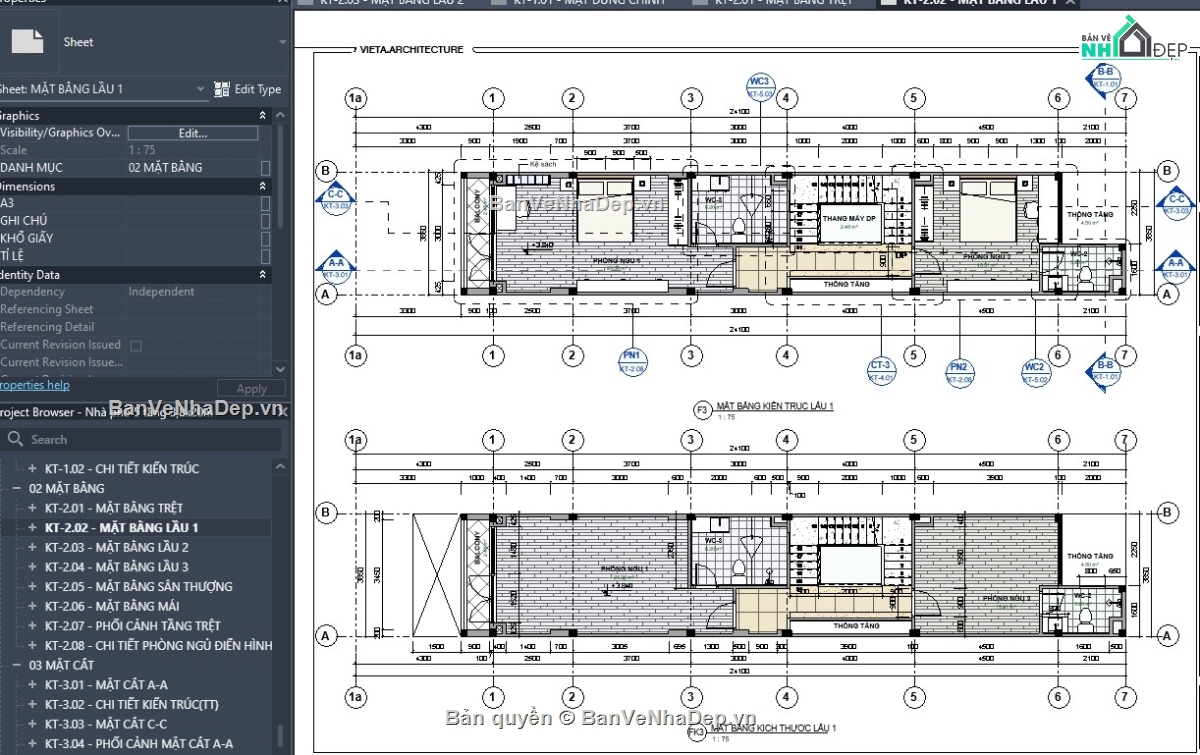Click the Edit Type button label
This screenshot has width=1200, height=755.
258,89
